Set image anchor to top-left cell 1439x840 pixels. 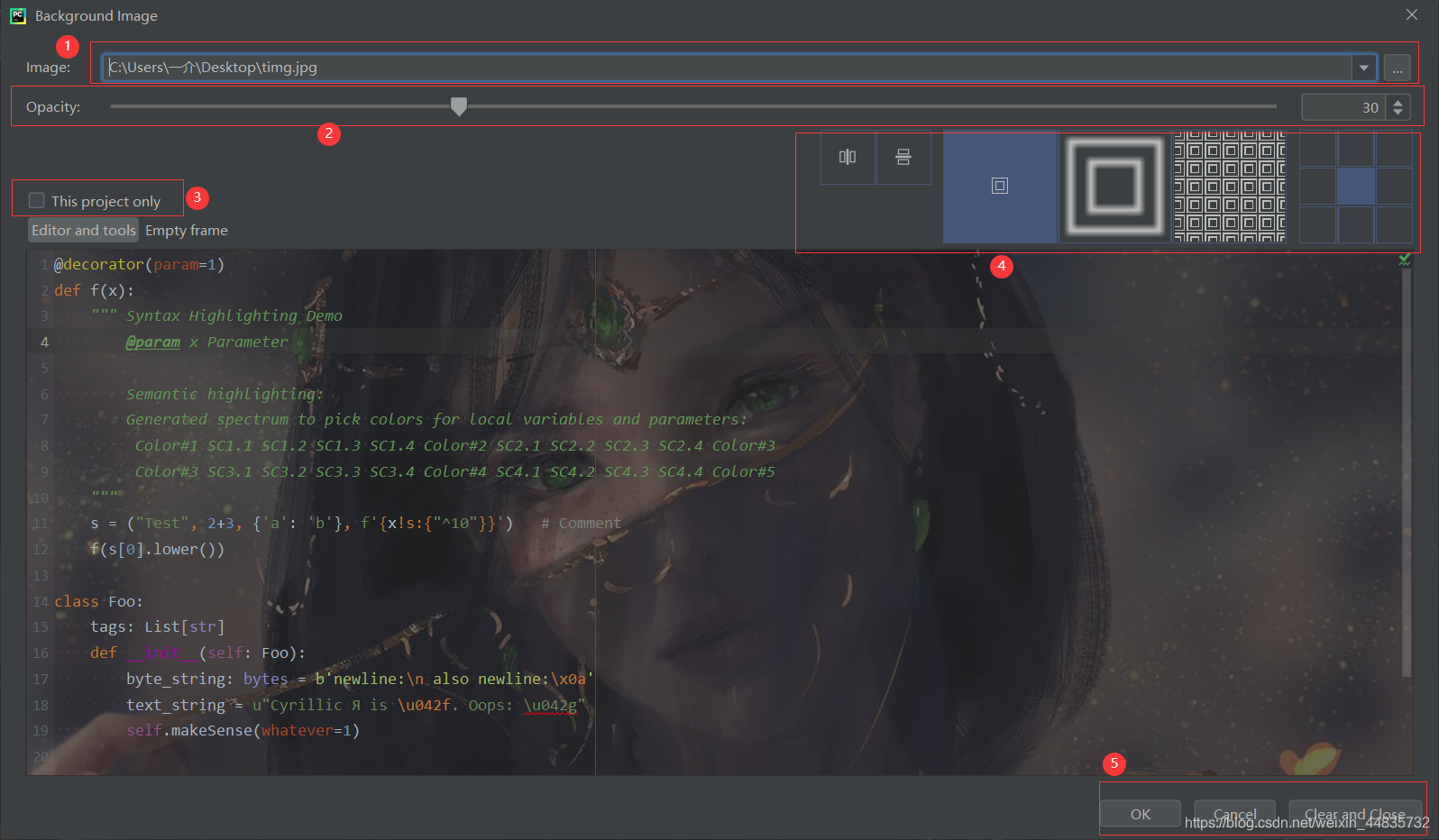[x=1317, y=149]
